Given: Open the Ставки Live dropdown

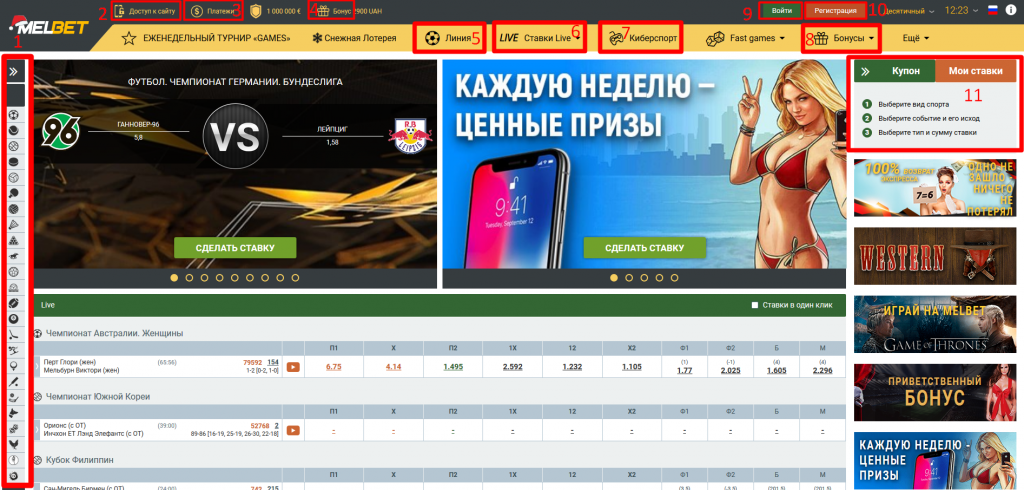Looking at the screenshot, I should click(538, 38).
